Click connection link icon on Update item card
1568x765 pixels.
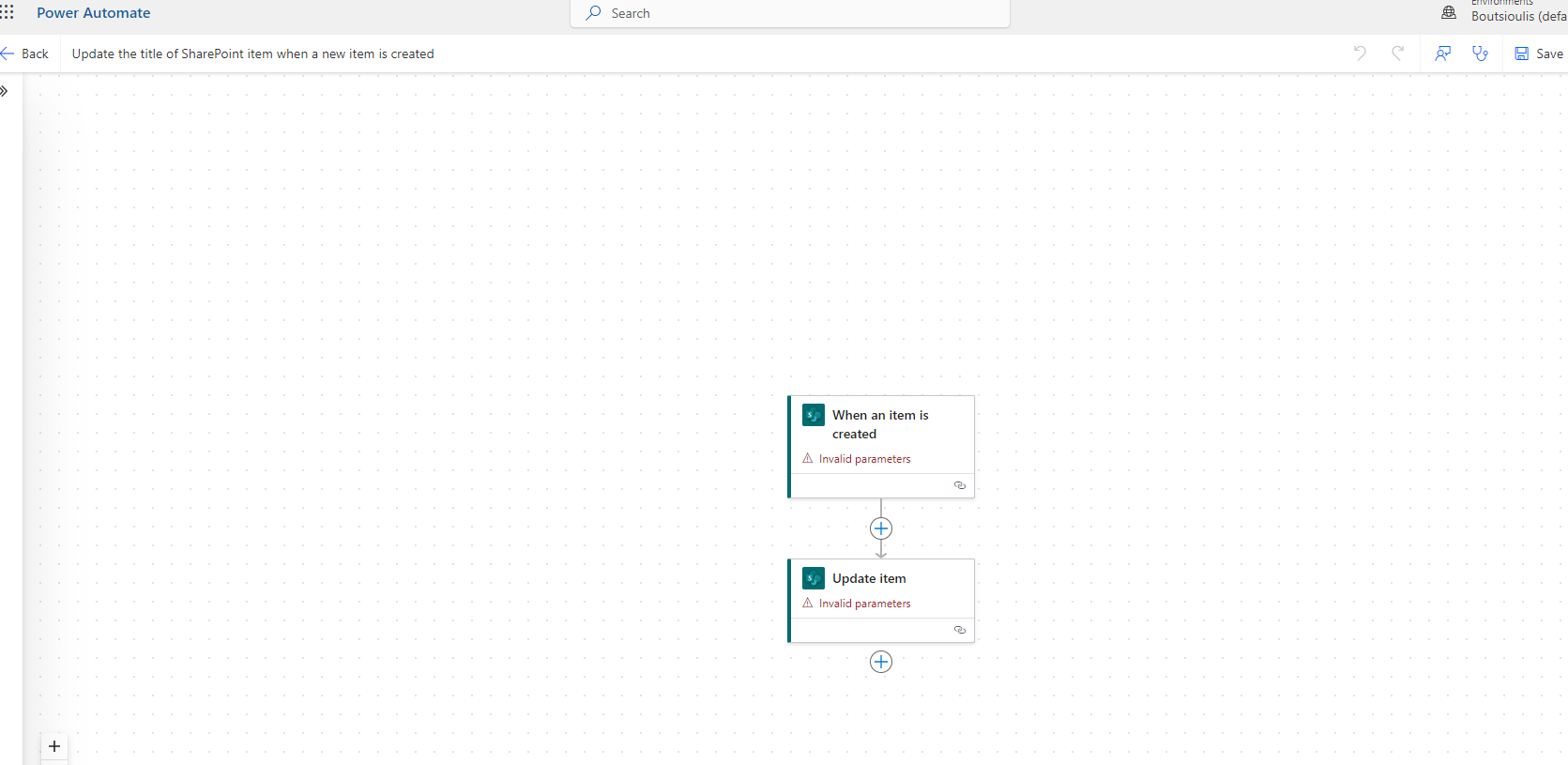click(960, 630)
